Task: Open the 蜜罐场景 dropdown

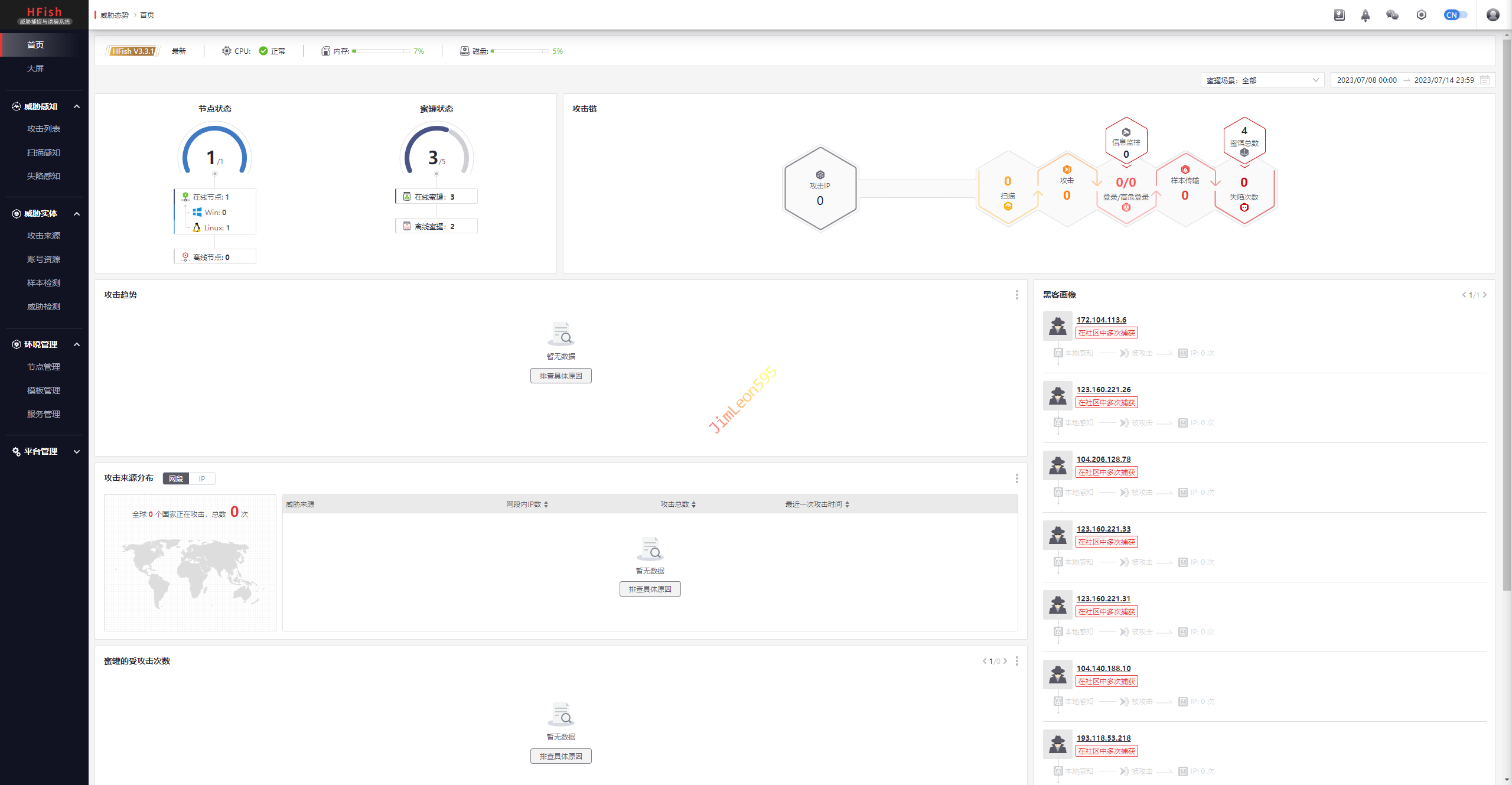Action: coord(1262,80)
